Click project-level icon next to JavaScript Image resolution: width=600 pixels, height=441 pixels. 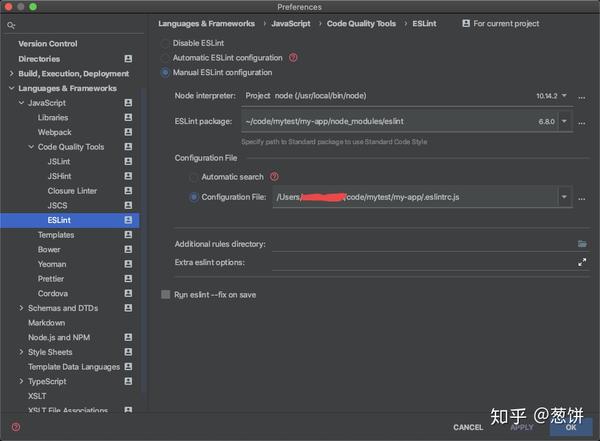[128, 103]
